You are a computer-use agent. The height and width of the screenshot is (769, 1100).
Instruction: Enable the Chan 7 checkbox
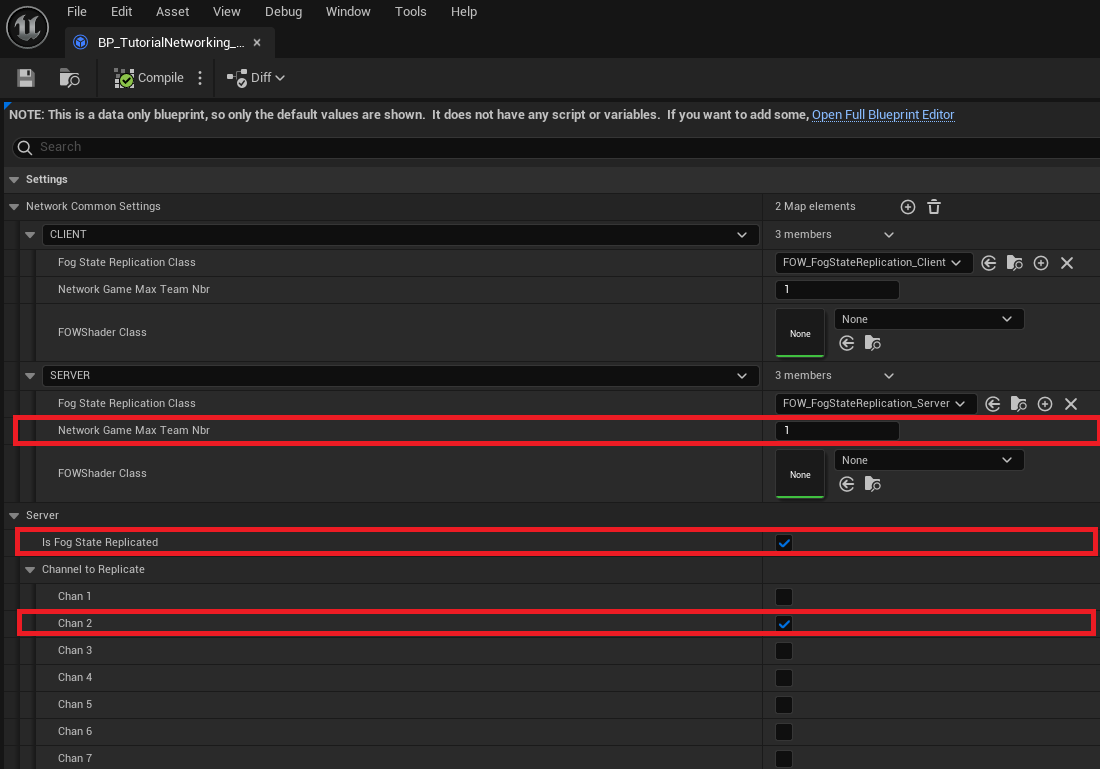tap(784, 758)
